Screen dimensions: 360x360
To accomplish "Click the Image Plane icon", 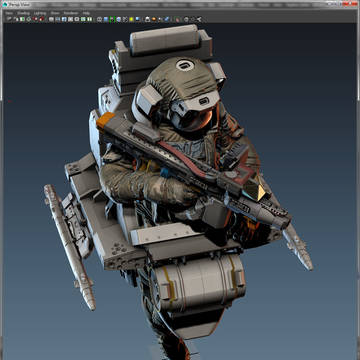I will click(x=29, y=19).
